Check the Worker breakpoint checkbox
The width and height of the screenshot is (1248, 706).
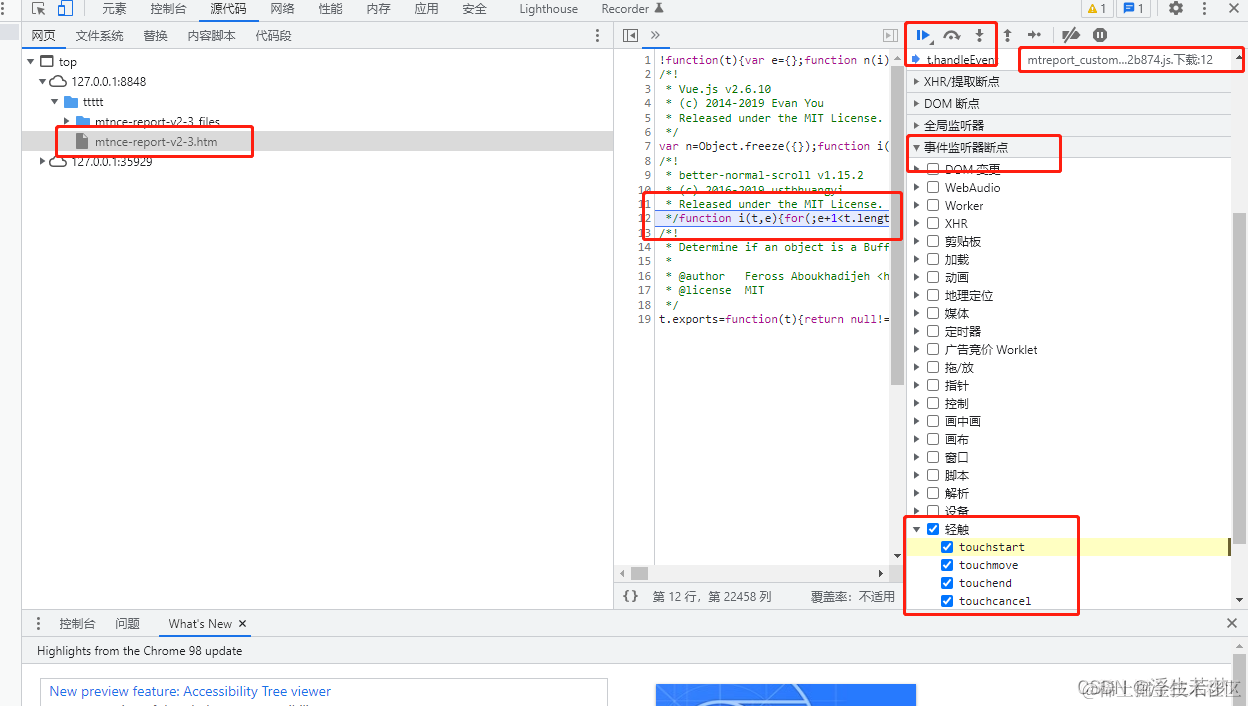[x=933, y=205]
